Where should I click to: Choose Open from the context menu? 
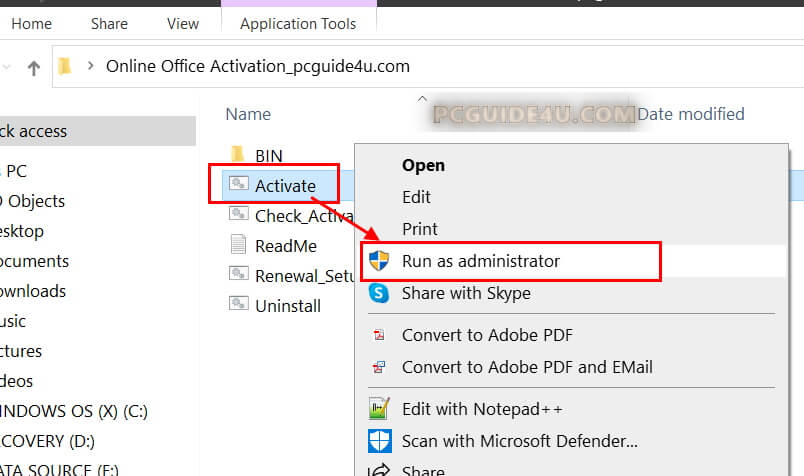[423, 165]
